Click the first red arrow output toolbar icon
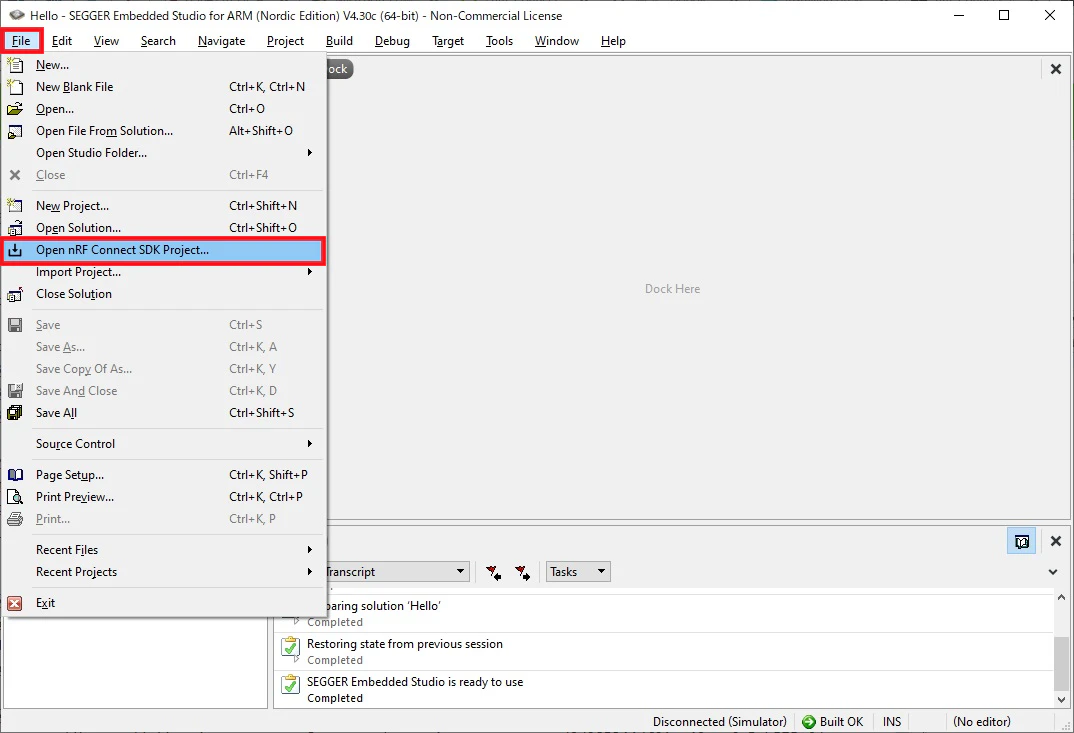The image size is (1074, 733). (x=493, y=572)
